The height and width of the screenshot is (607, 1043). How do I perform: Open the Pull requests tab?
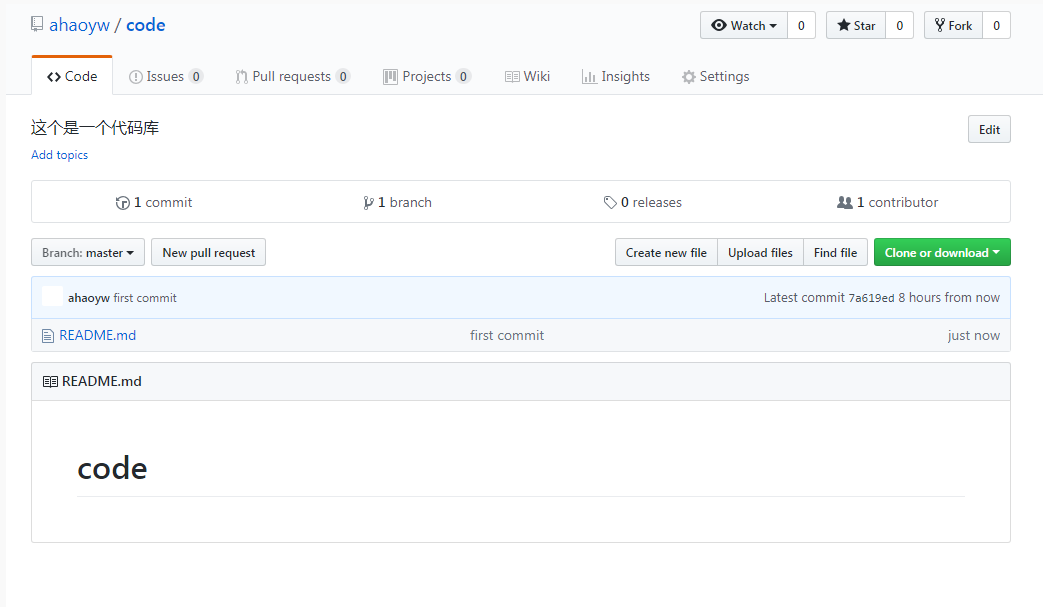pyautogui.click(x=291, y=77)
